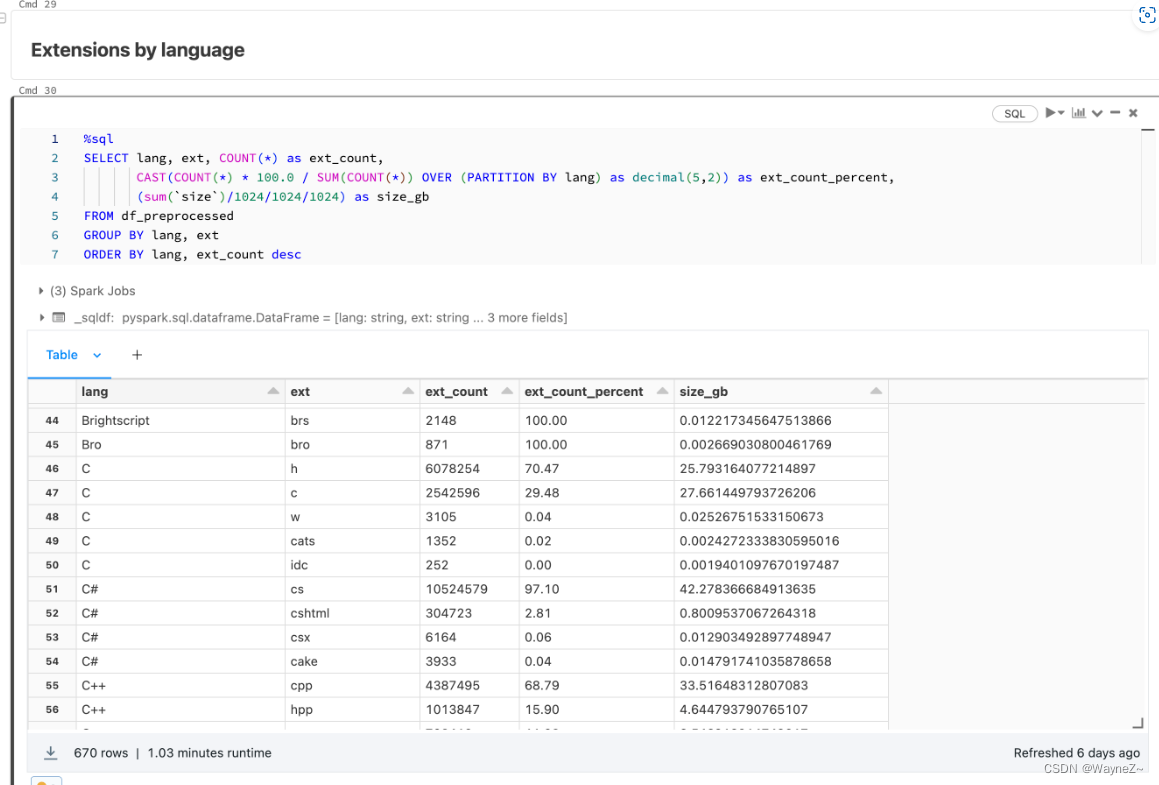
Task: Select row number 51
Action: (52, 589)
